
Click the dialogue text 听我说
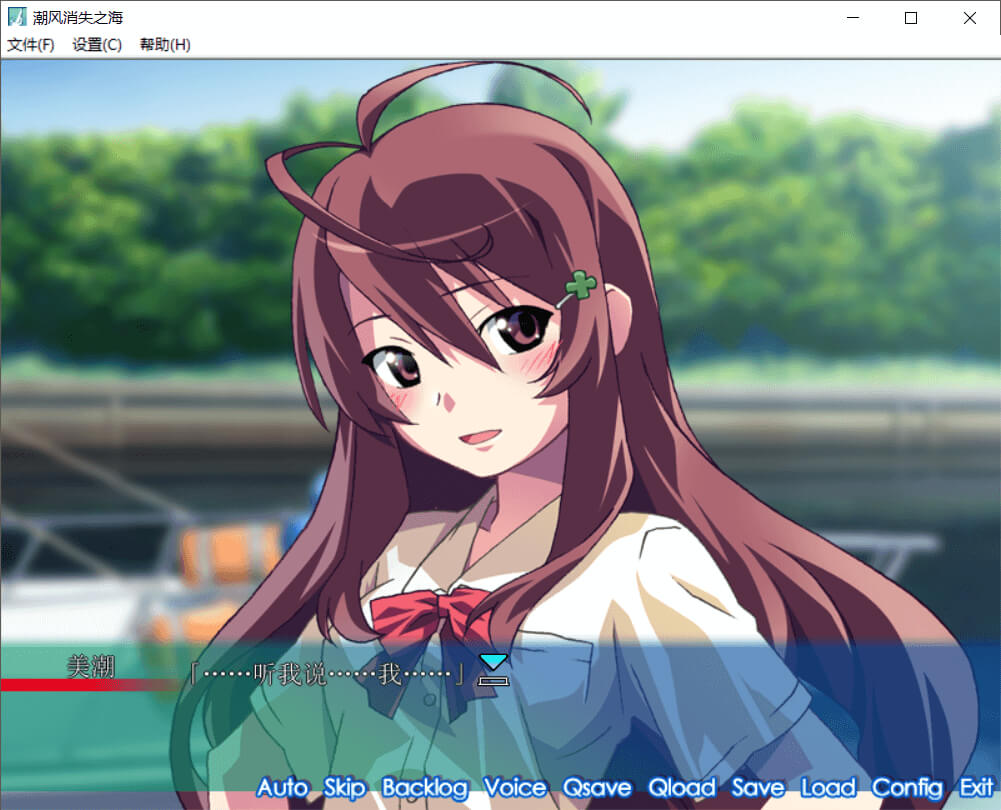[x=290, y=673]
